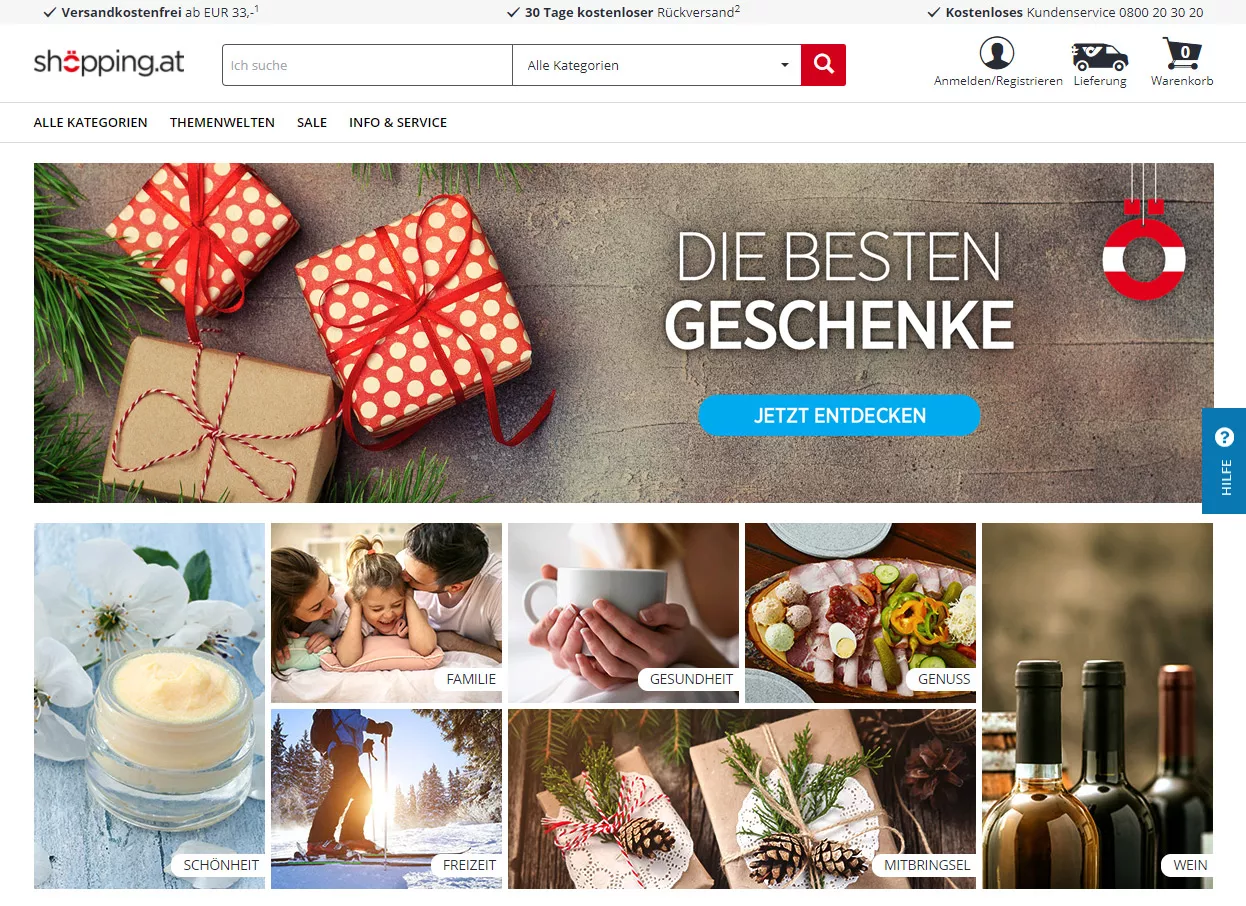The width and height of the screenshot is (1246, 906).
Task: Open the SCHÖNHEIT category tile
Action: coord(149,706)
